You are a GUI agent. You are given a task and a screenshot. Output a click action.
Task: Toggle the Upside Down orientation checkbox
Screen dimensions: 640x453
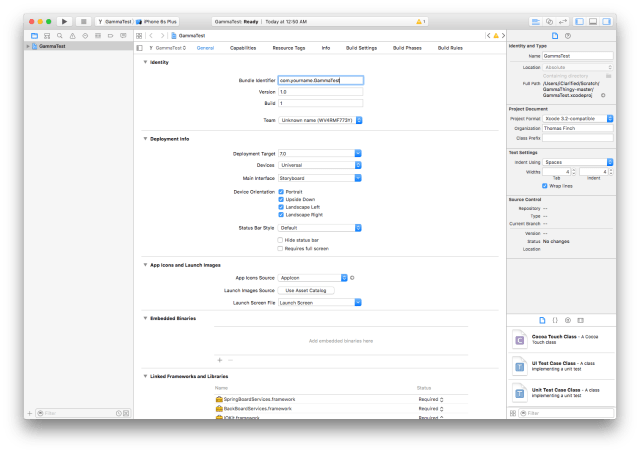click(x=281, y=199)
